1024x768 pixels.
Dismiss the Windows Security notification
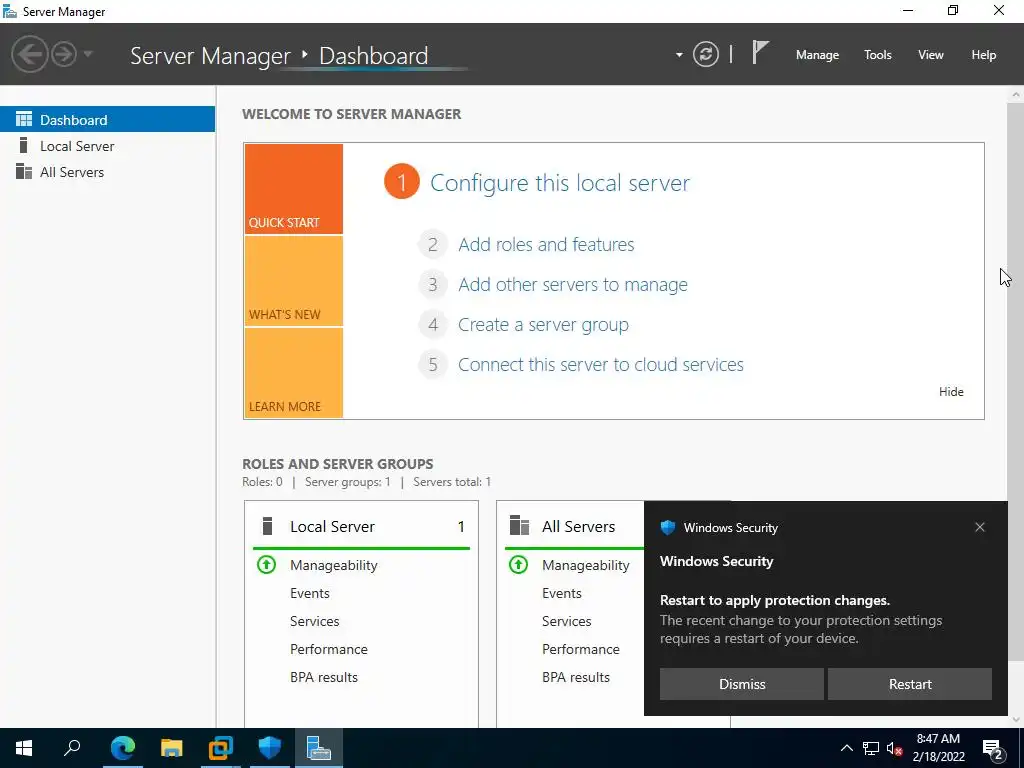pyautogui.click(x=742, y=684)
